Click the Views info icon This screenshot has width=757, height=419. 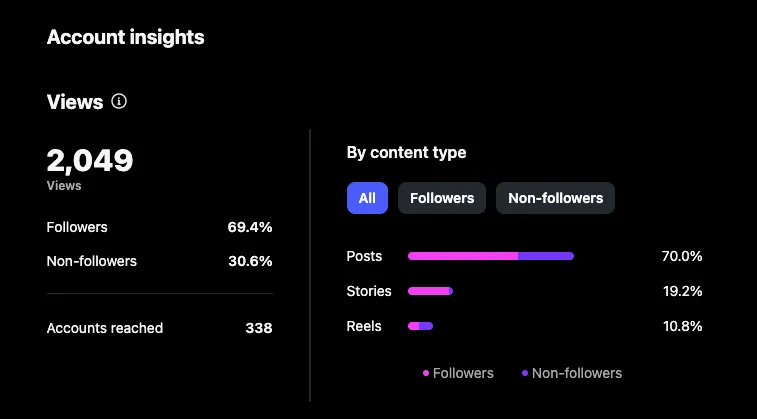119,101
